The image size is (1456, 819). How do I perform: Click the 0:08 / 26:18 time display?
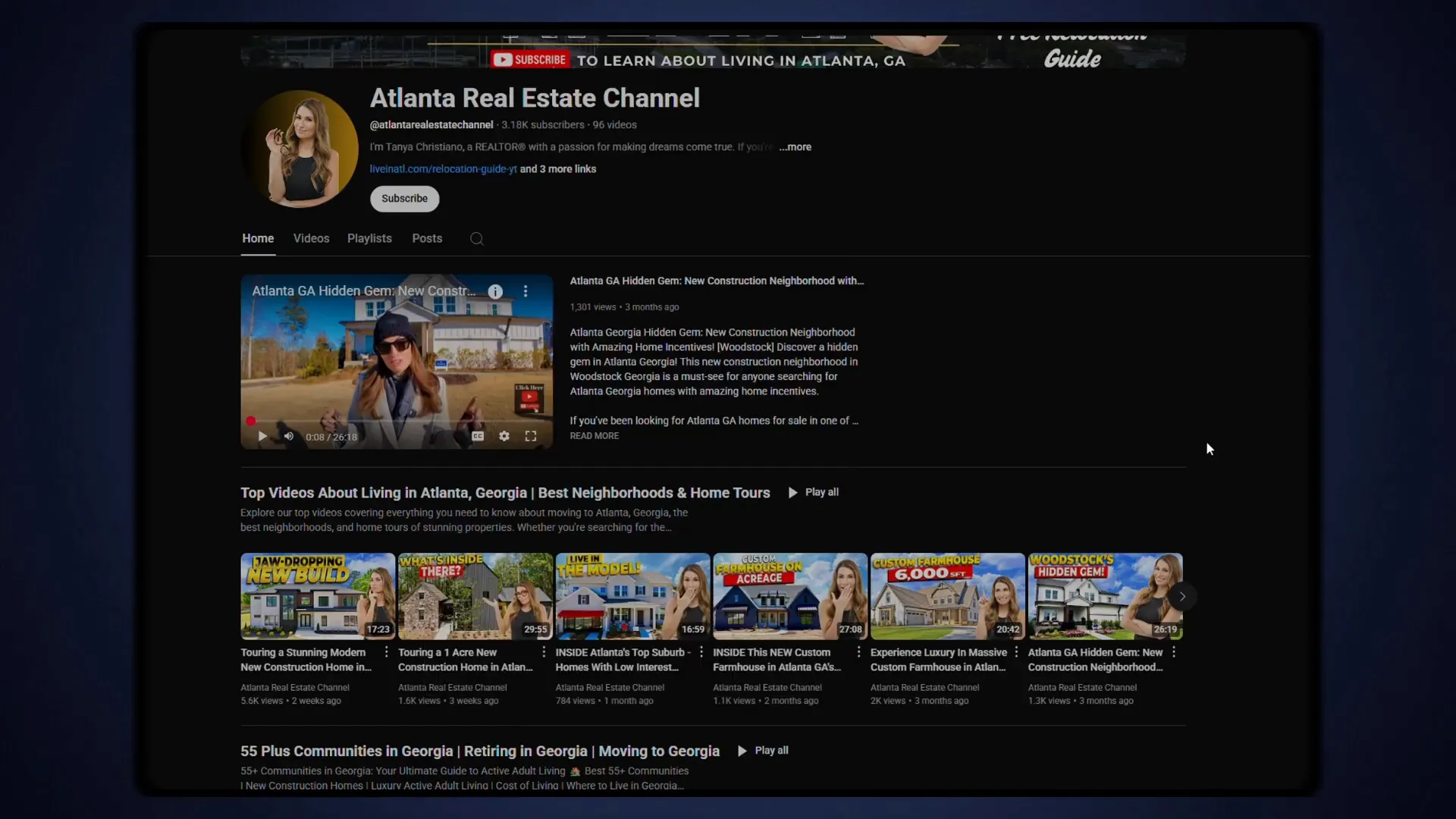tap(331, 438)
